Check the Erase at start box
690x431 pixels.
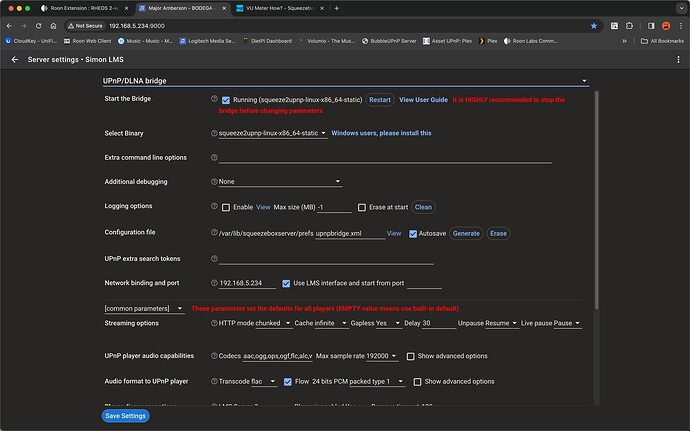coord(362,207)
